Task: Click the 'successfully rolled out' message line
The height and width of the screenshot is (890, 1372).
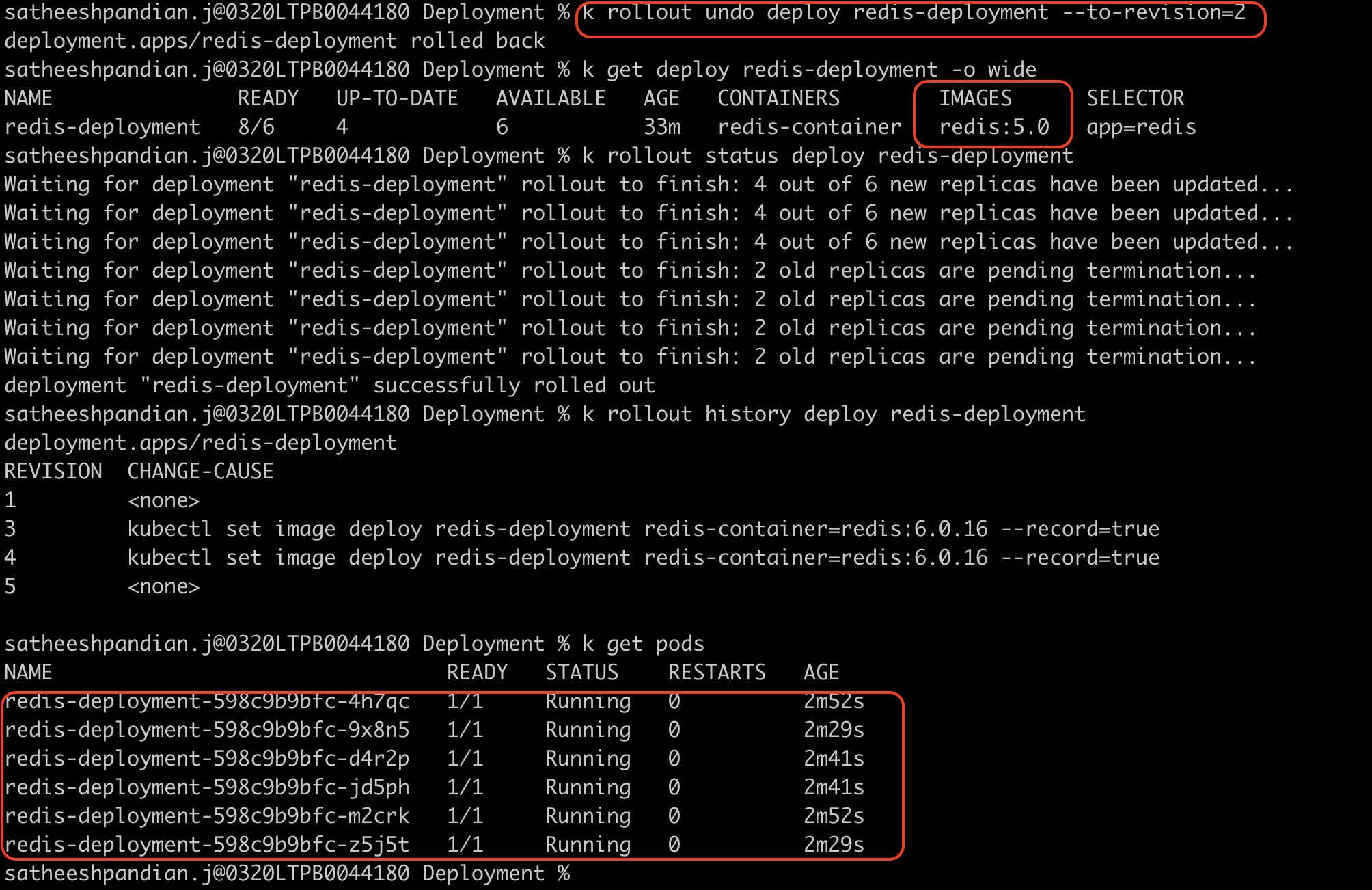Action: point(329,386)
